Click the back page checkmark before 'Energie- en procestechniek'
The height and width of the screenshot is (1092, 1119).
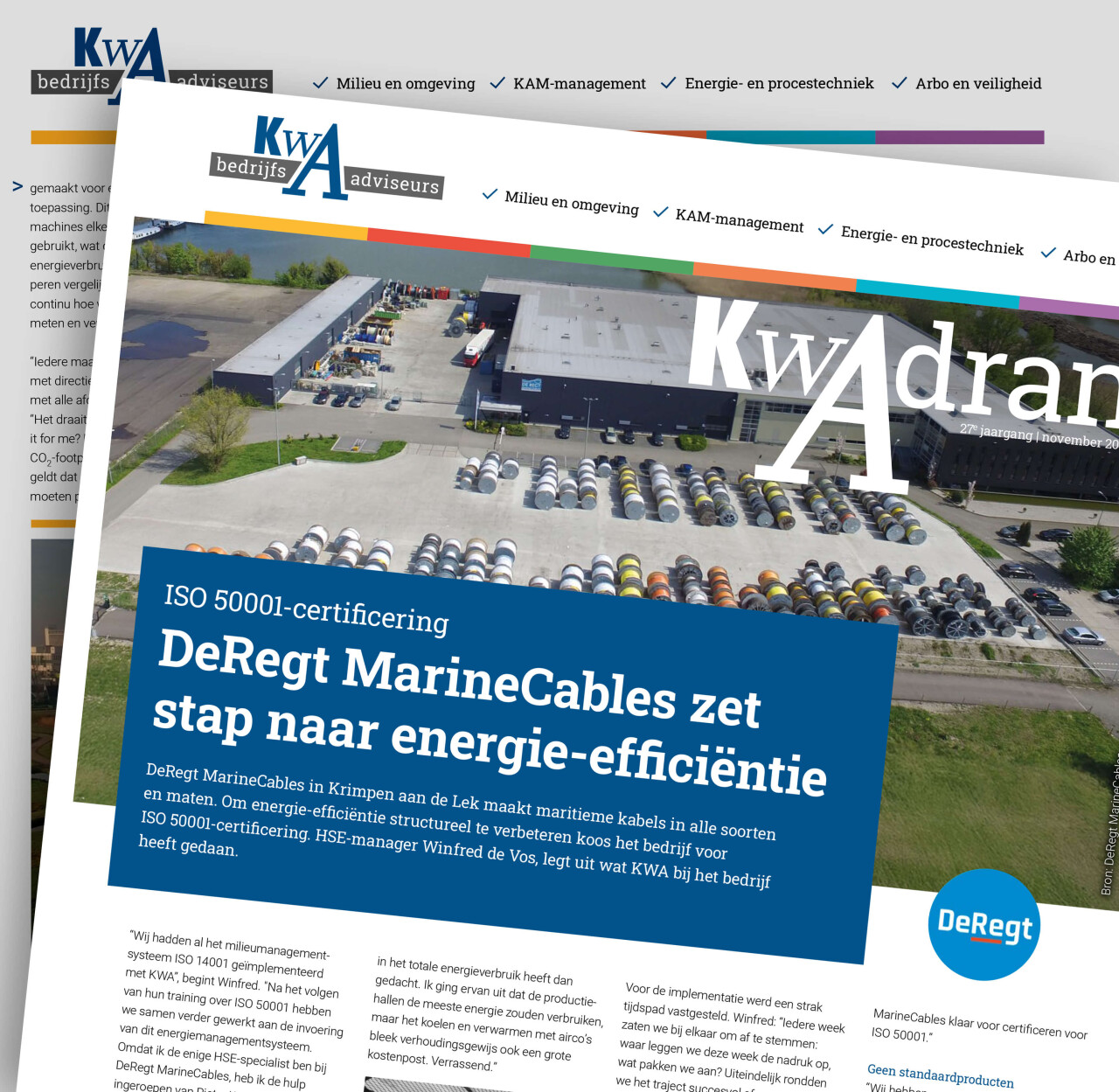pos(669,83)
